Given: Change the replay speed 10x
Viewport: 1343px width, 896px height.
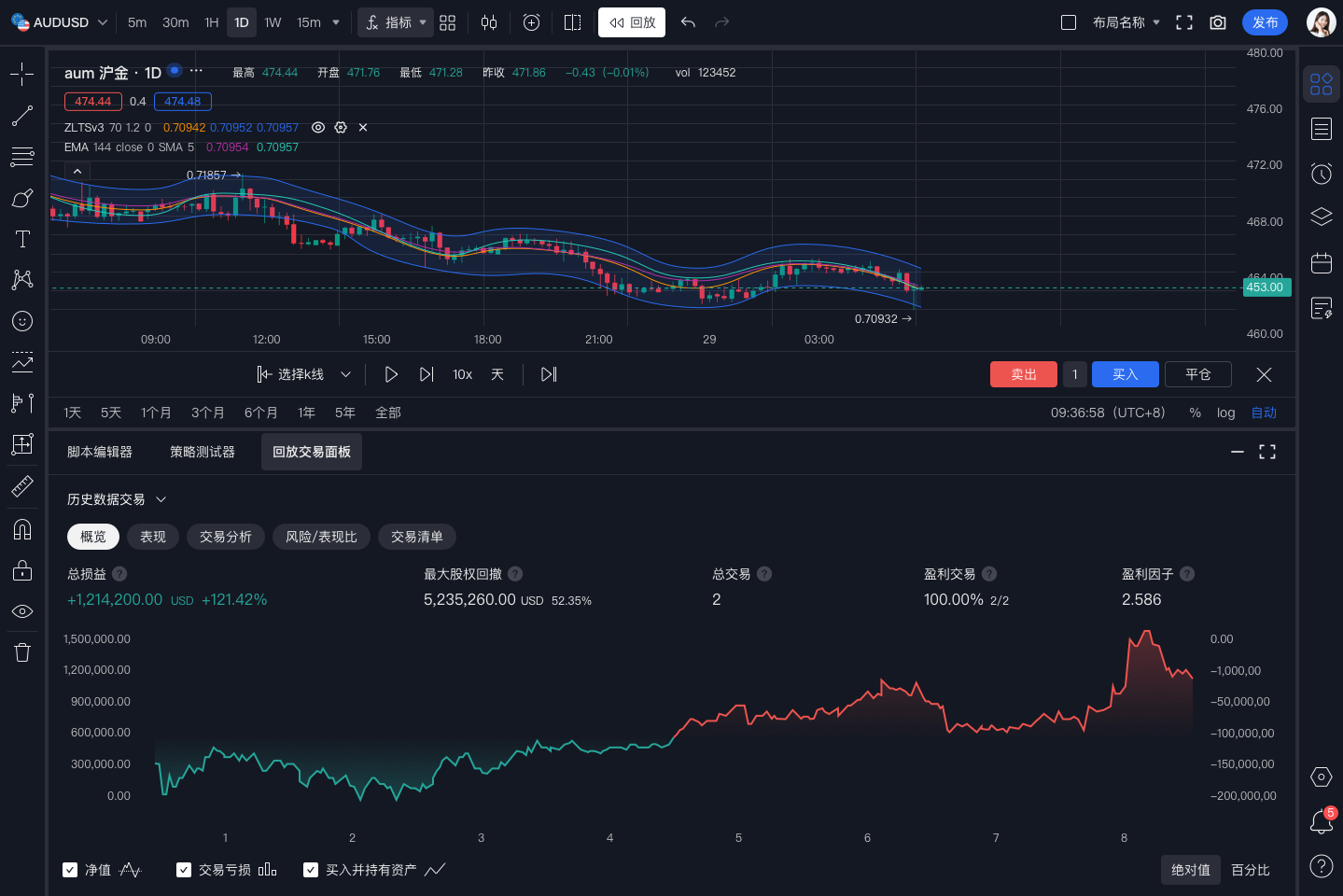Looking at the screenshot, I should tap(462, 374).
